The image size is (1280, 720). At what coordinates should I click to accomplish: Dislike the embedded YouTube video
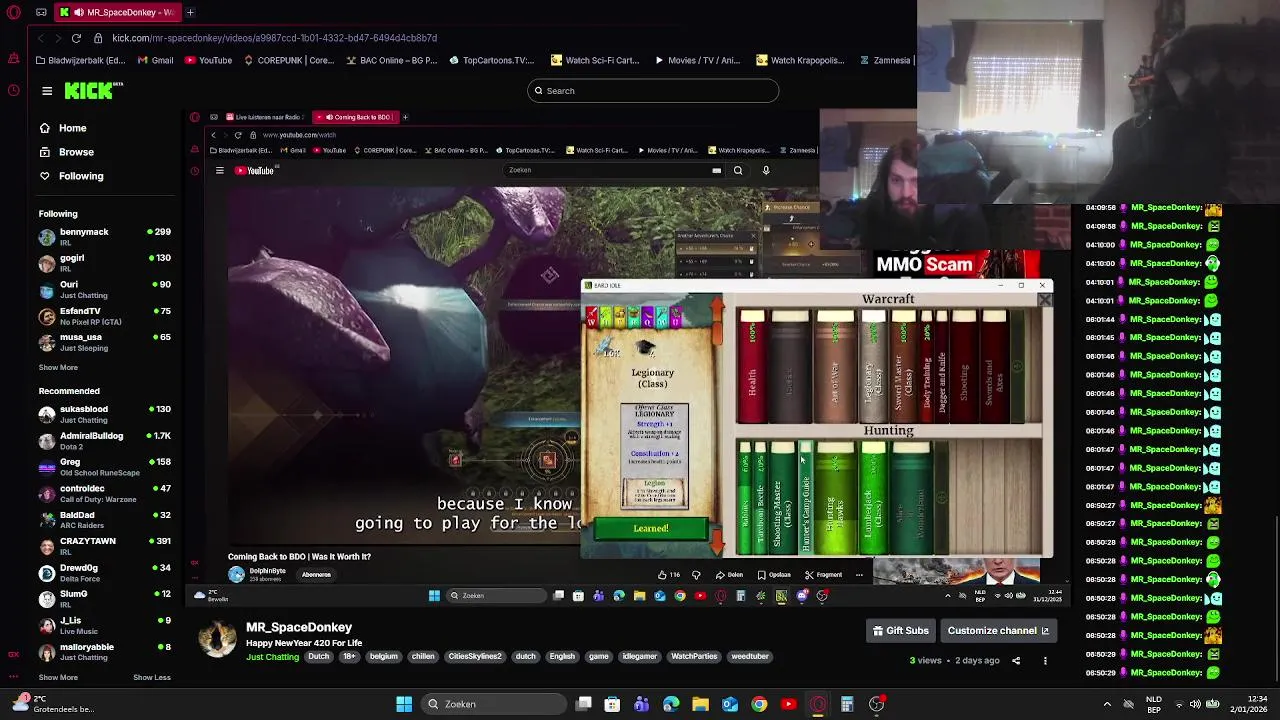[x=696, y=575]
